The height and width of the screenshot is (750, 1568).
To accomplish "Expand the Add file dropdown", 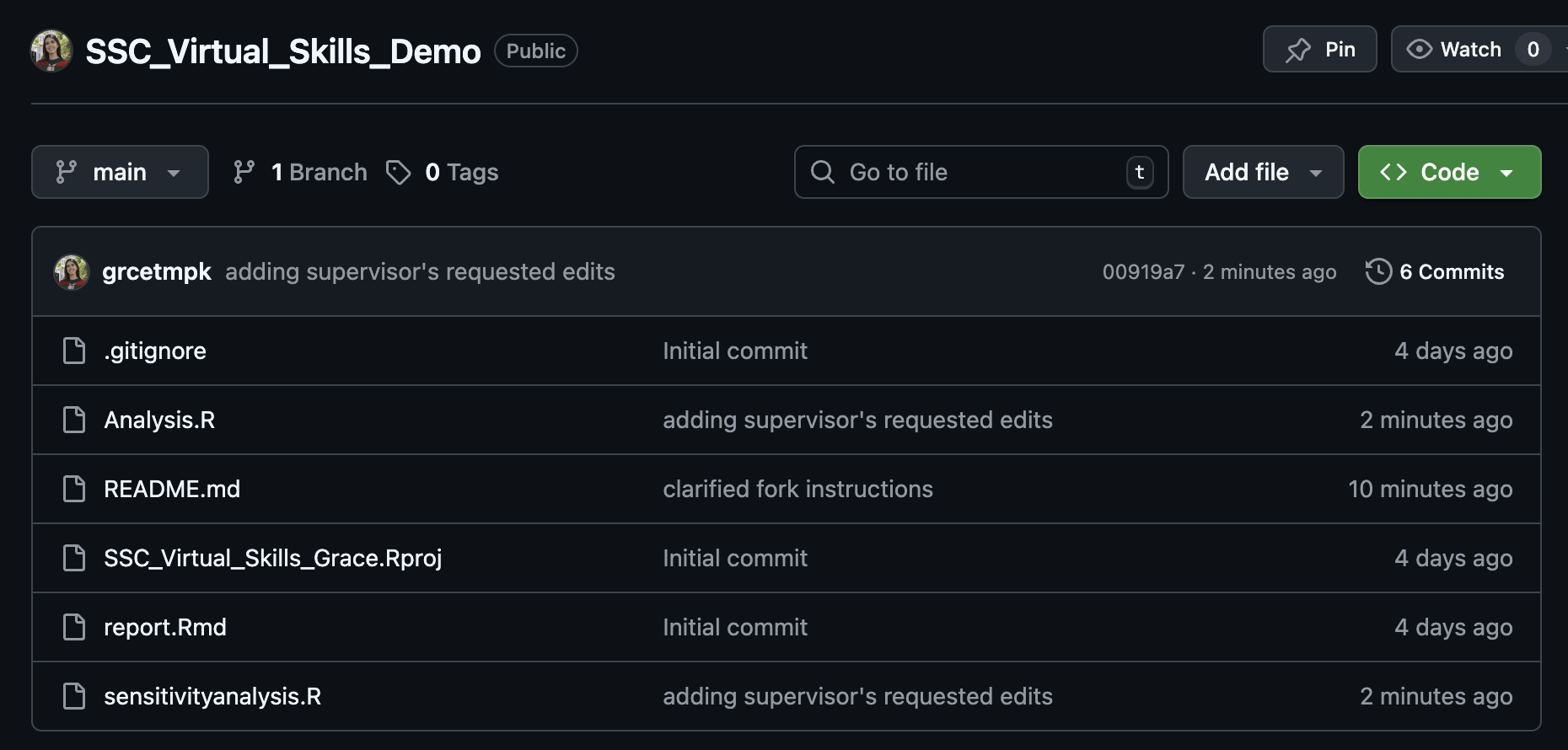I will [x=1262, y=172].
